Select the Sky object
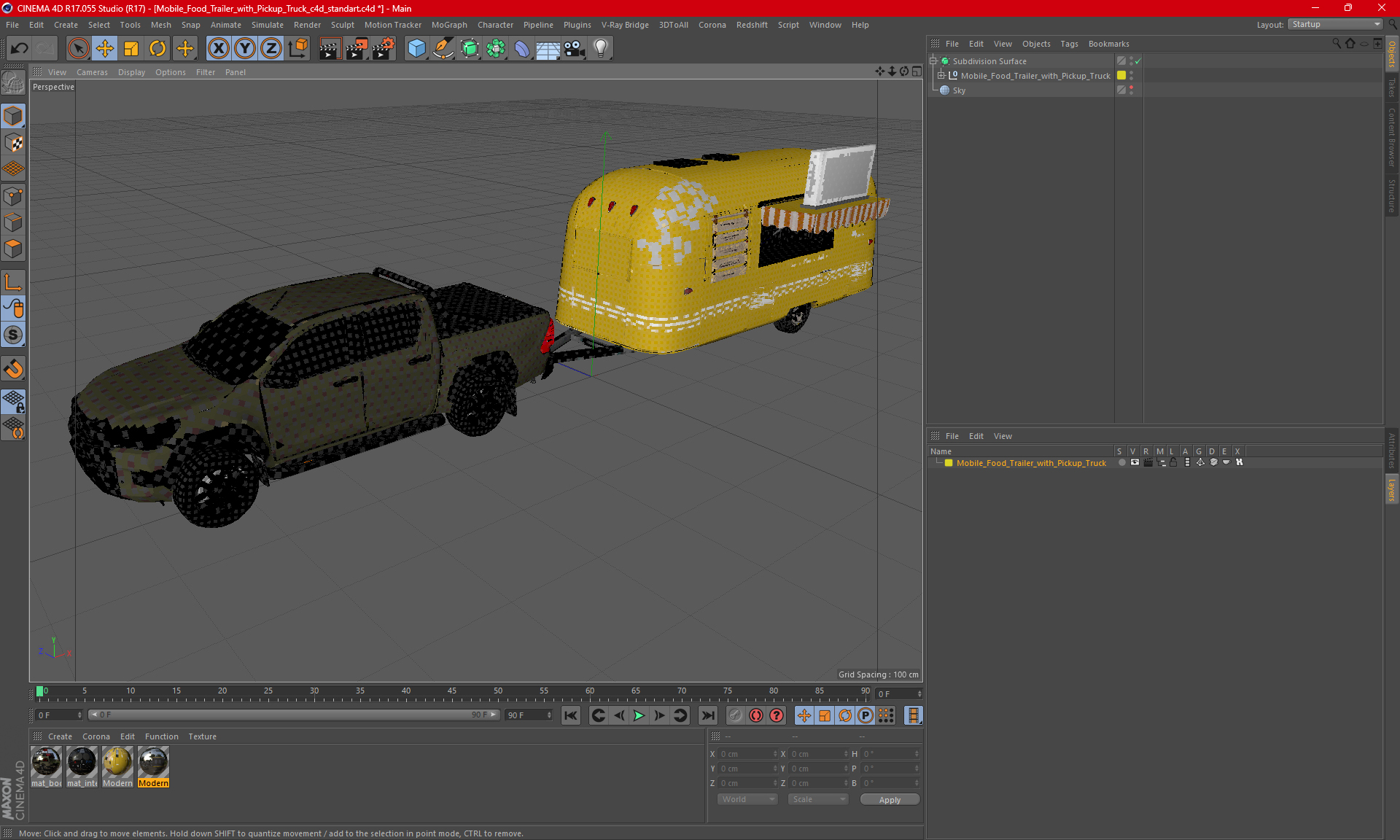 pos(959,90)
